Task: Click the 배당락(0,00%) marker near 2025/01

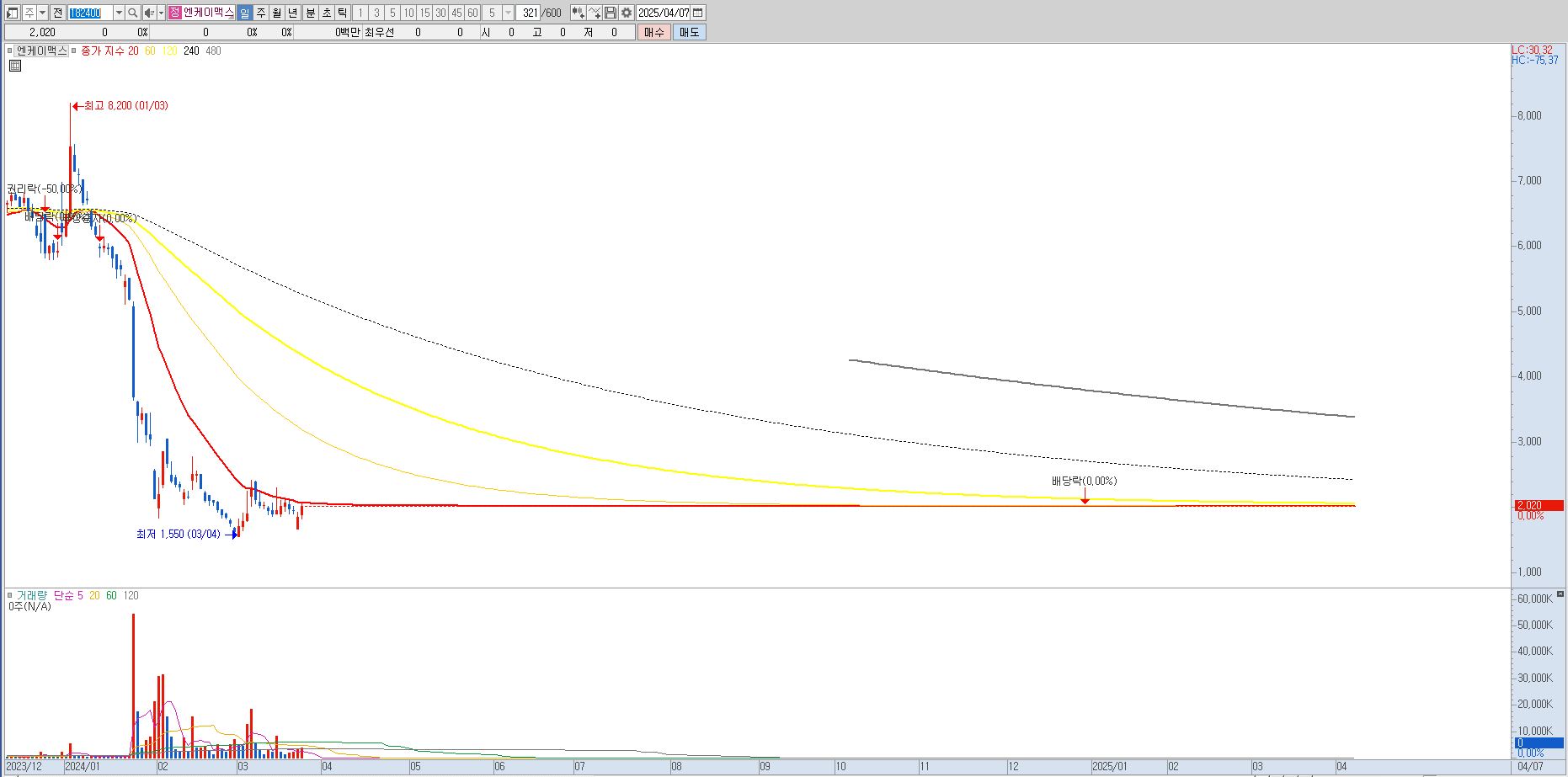Action: pos(1084,482)
